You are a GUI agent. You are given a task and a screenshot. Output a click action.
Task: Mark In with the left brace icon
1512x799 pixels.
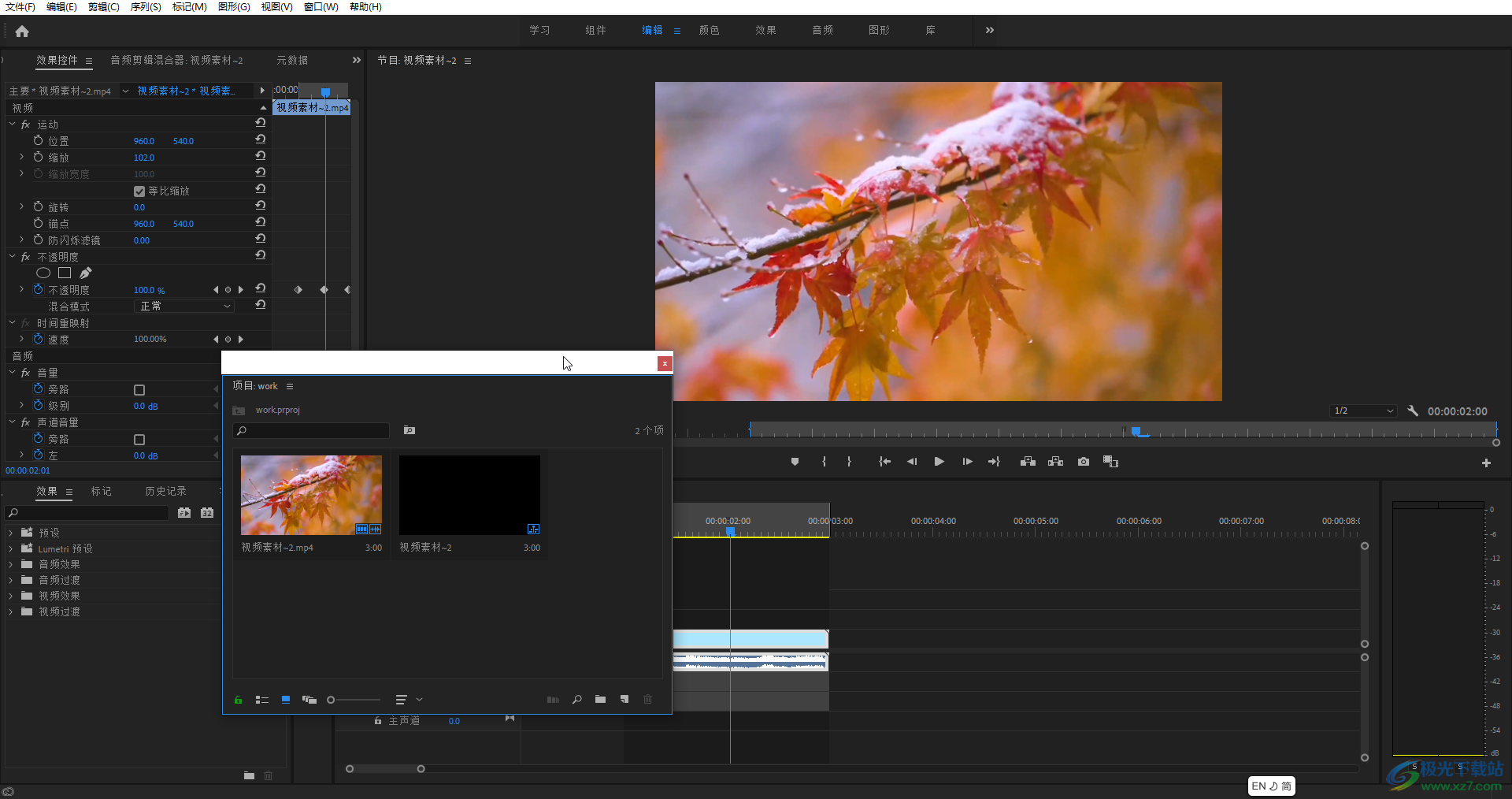[824, 462]
